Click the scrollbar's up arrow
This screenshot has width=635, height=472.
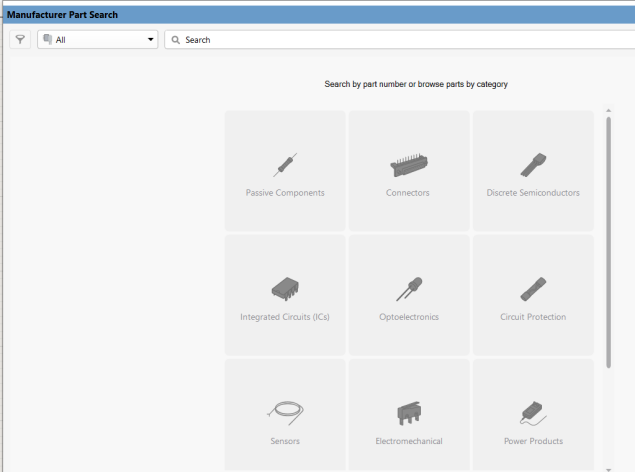pos(608,111)
